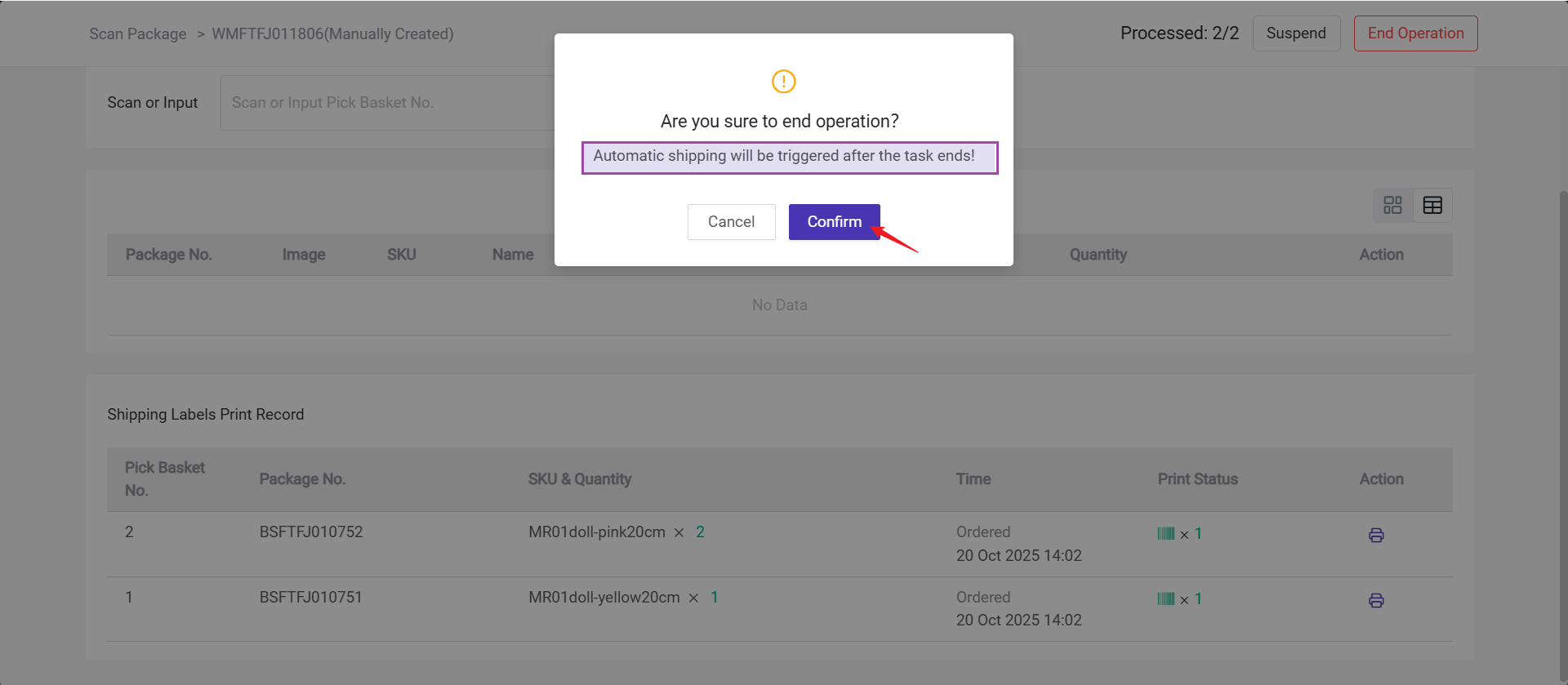Select package number BSFTFJ010752 text

[x=311, y=532]
